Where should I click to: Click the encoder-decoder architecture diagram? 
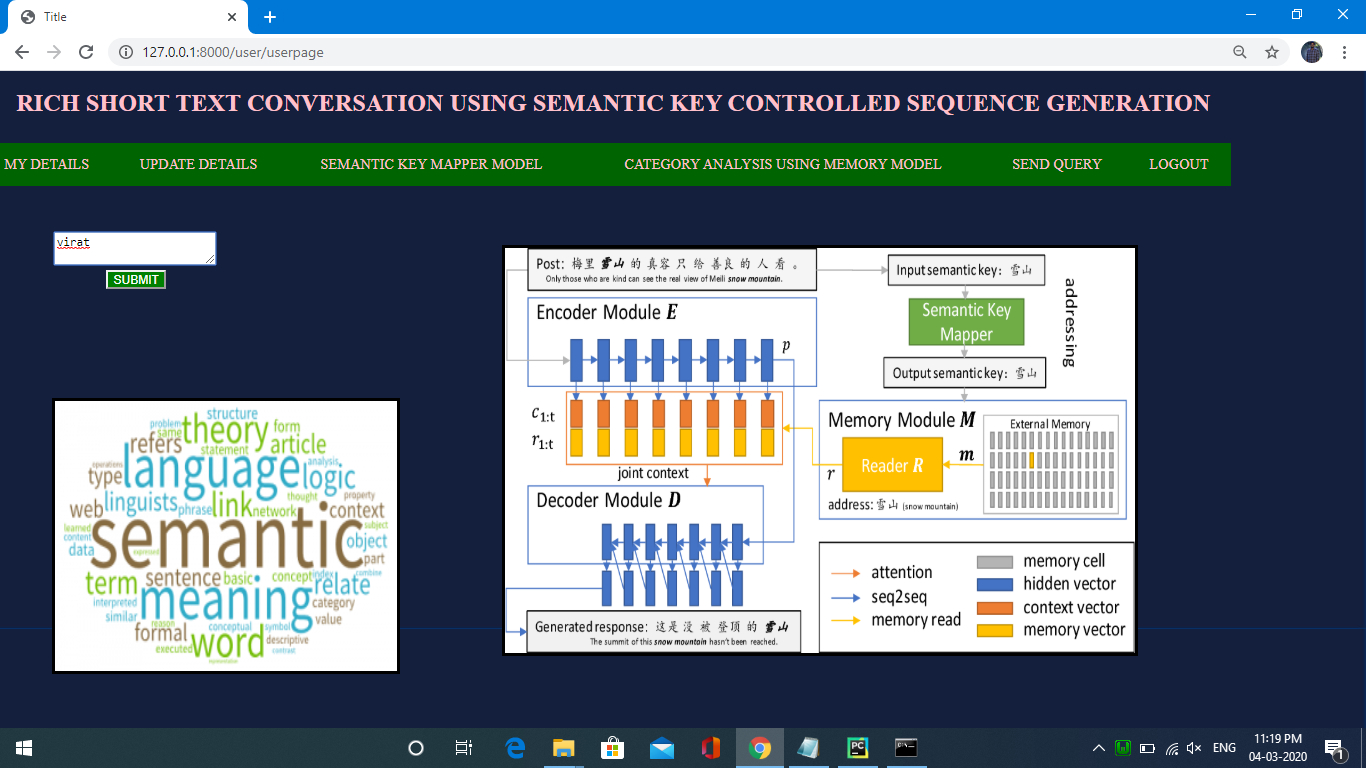coord(820,451)
